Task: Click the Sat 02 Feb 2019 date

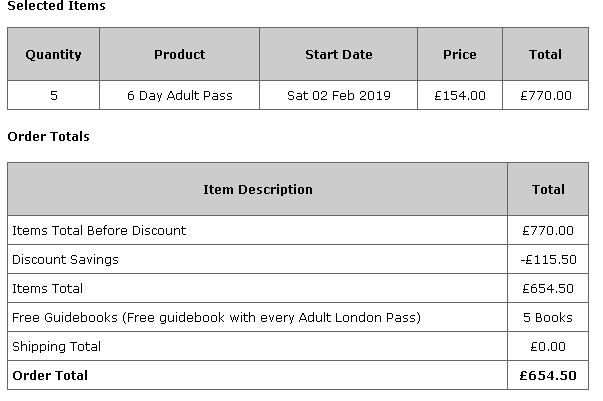Action: [x=338, y=96]
